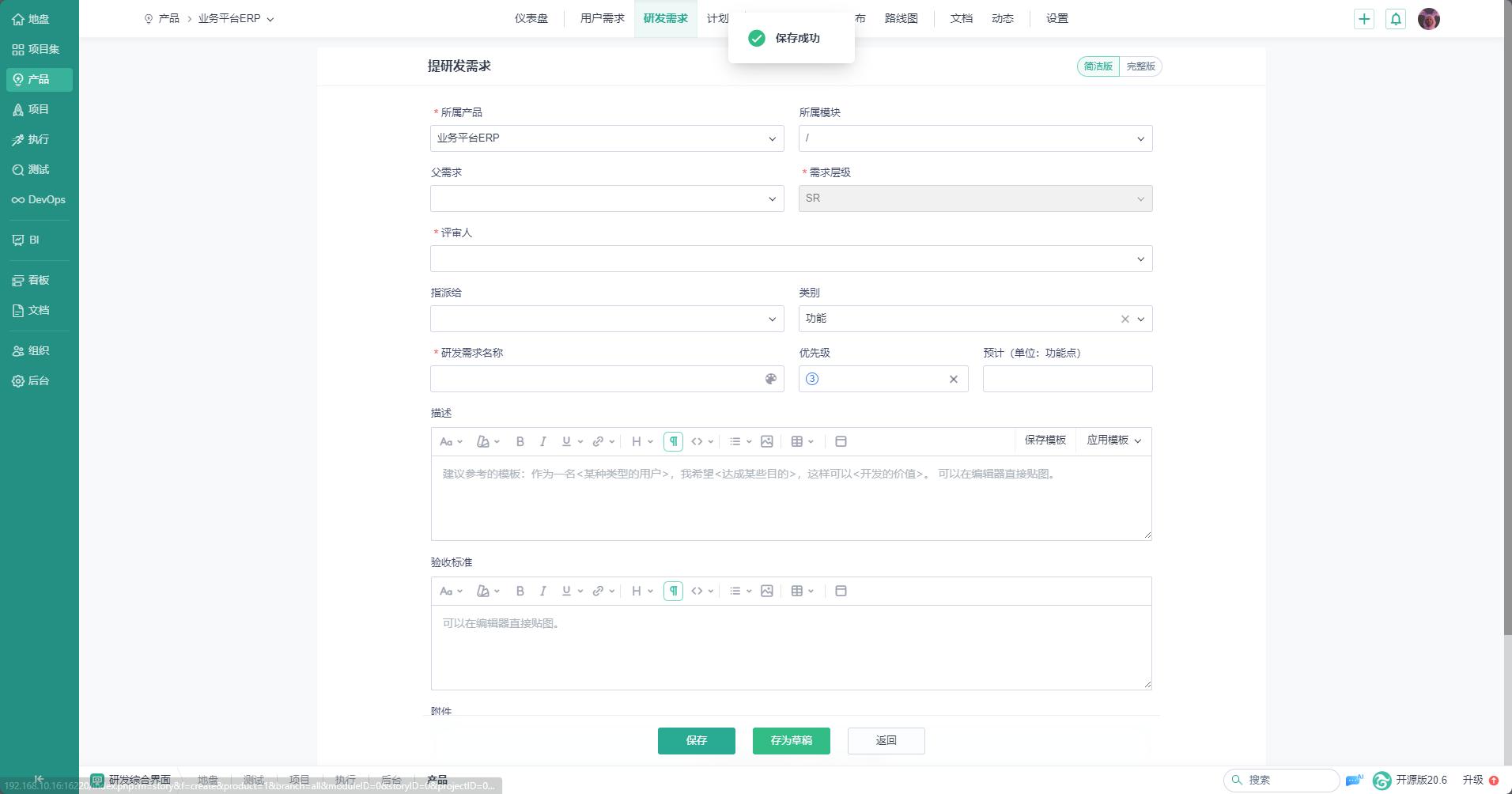Open the notification bell

click(1396, 19)
